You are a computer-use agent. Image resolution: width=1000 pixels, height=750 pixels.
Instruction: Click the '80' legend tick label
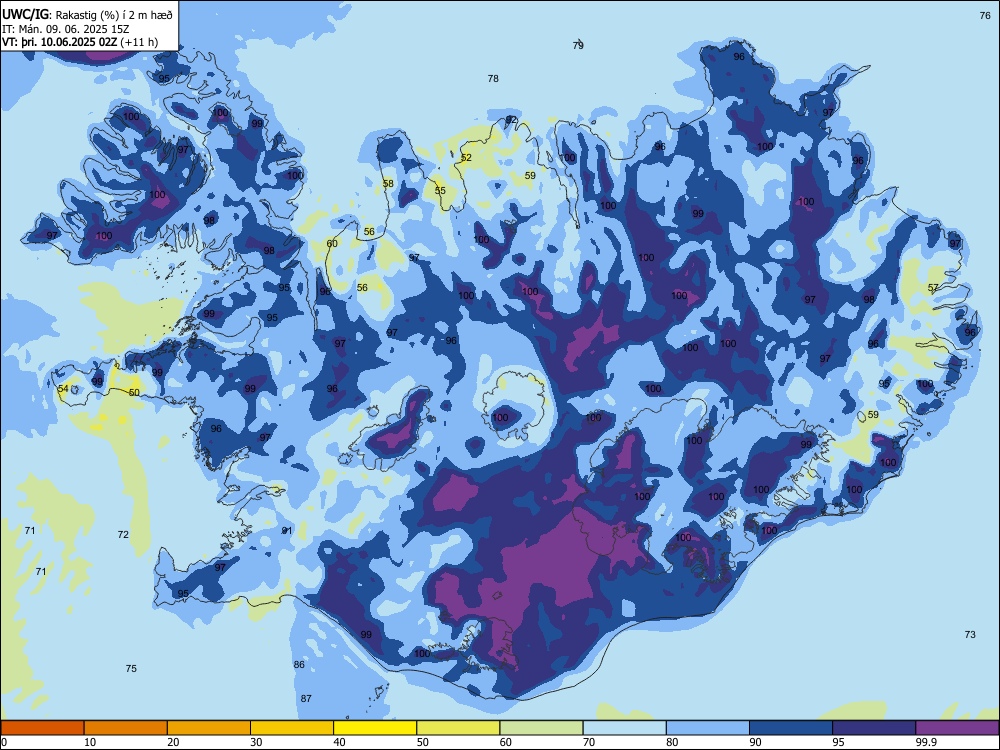pos(672,742)
